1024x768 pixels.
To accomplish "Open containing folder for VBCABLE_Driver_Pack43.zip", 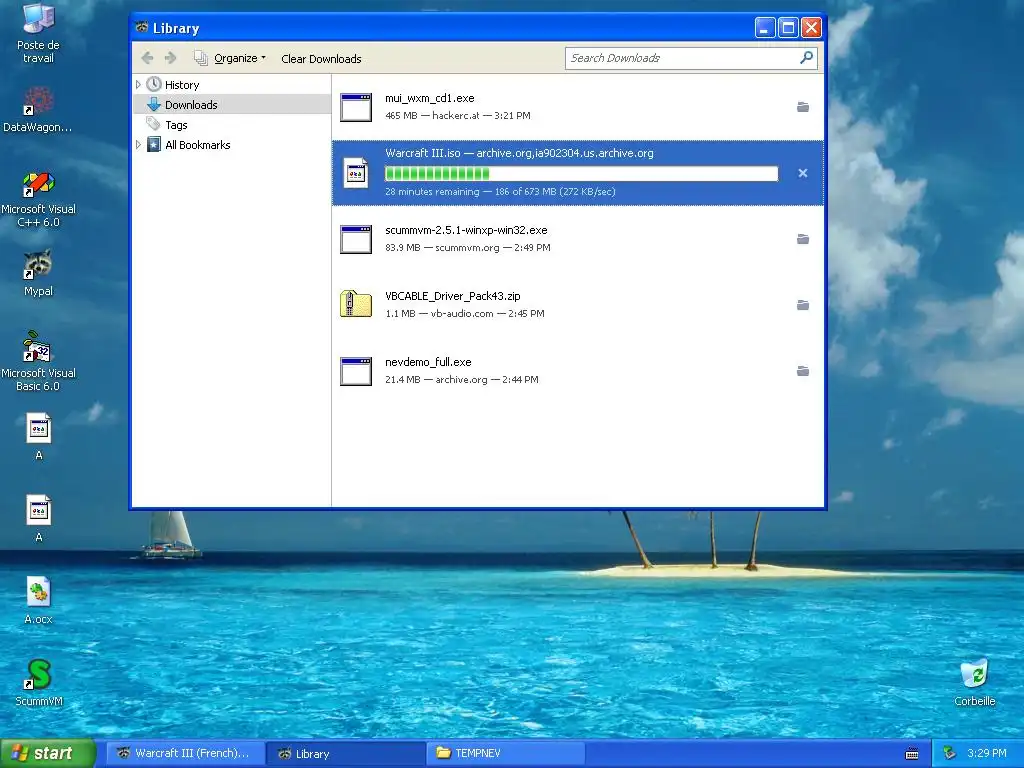I will (803, 305).
